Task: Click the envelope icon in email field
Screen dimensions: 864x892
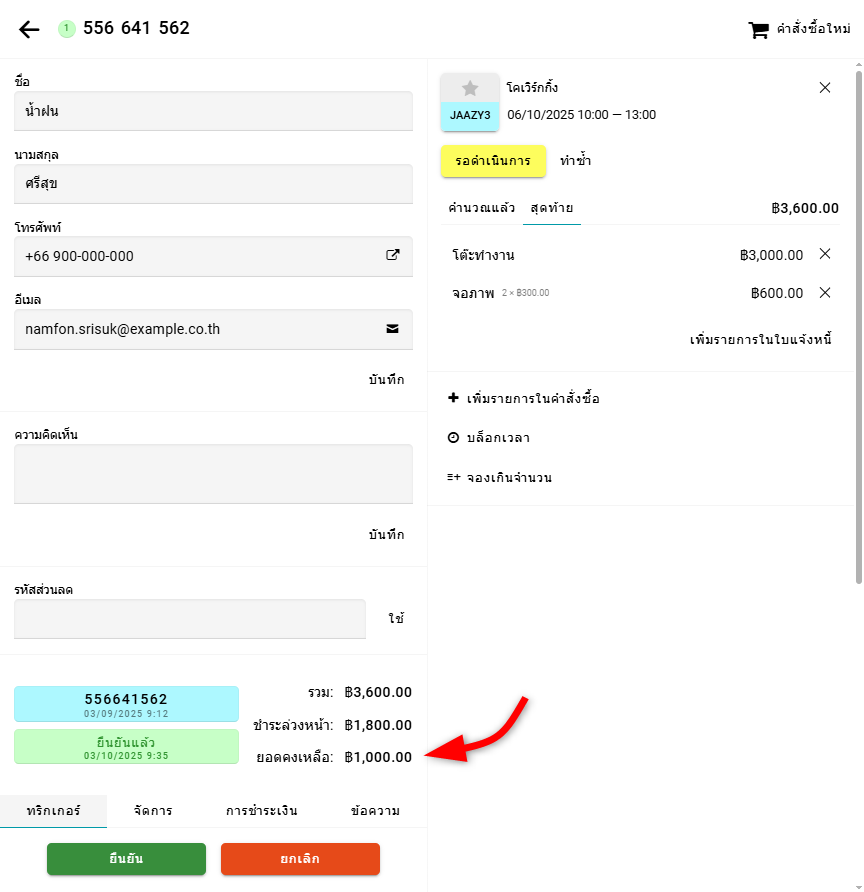Action: pos(393,328)
